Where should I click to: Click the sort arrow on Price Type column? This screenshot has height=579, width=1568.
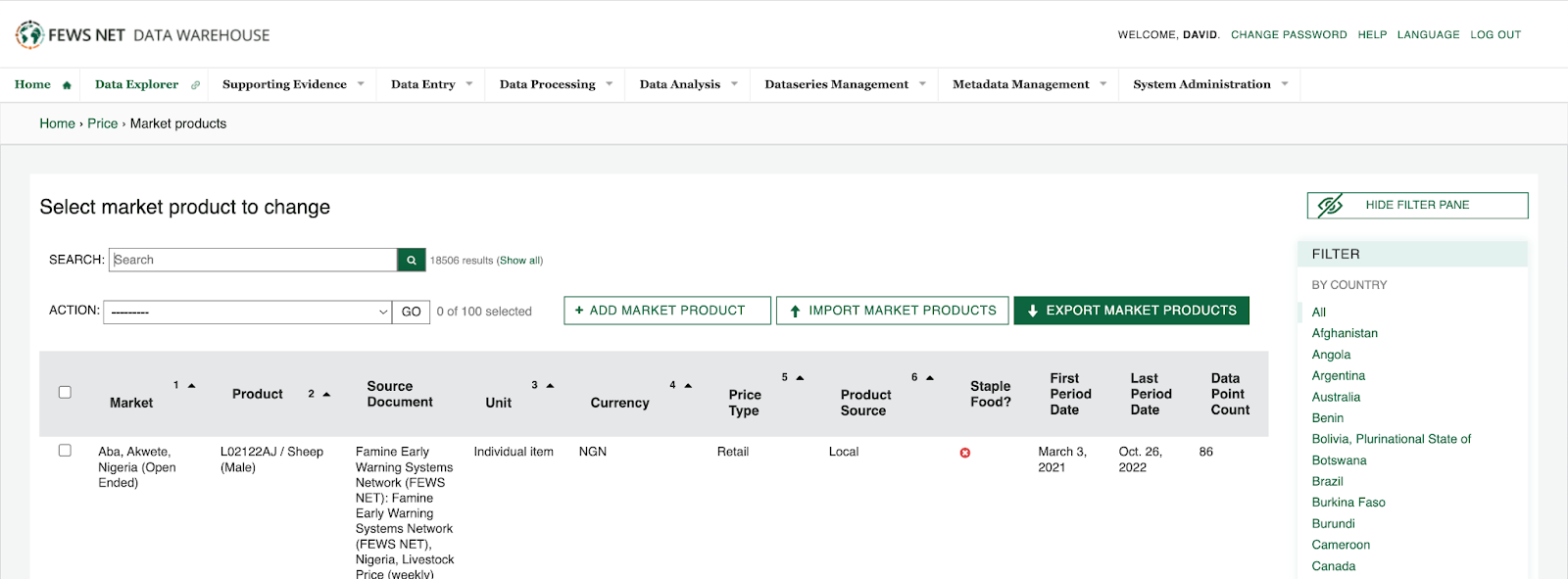tap(800, 377)
